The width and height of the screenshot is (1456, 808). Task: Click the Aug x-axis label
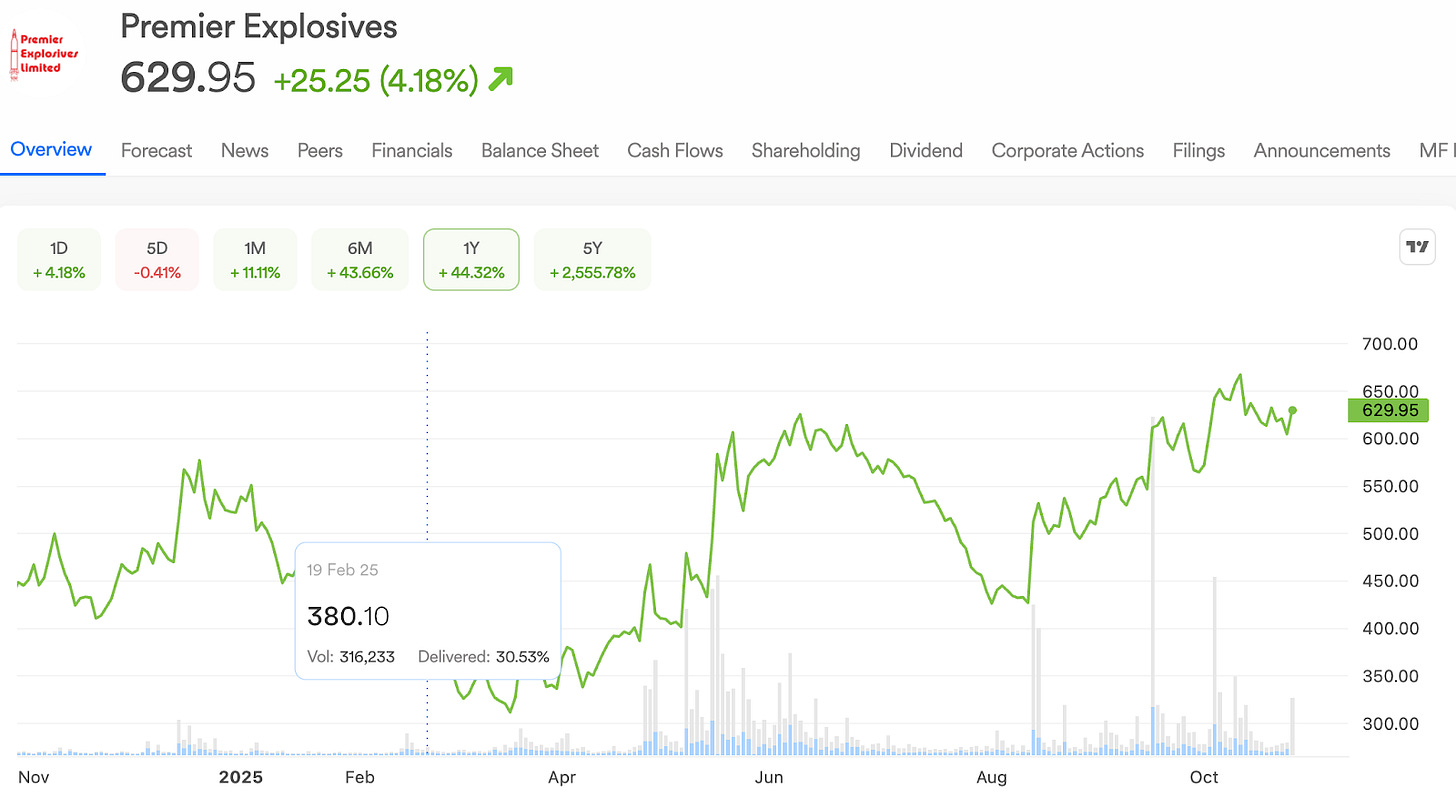click(x=991, y=777)
